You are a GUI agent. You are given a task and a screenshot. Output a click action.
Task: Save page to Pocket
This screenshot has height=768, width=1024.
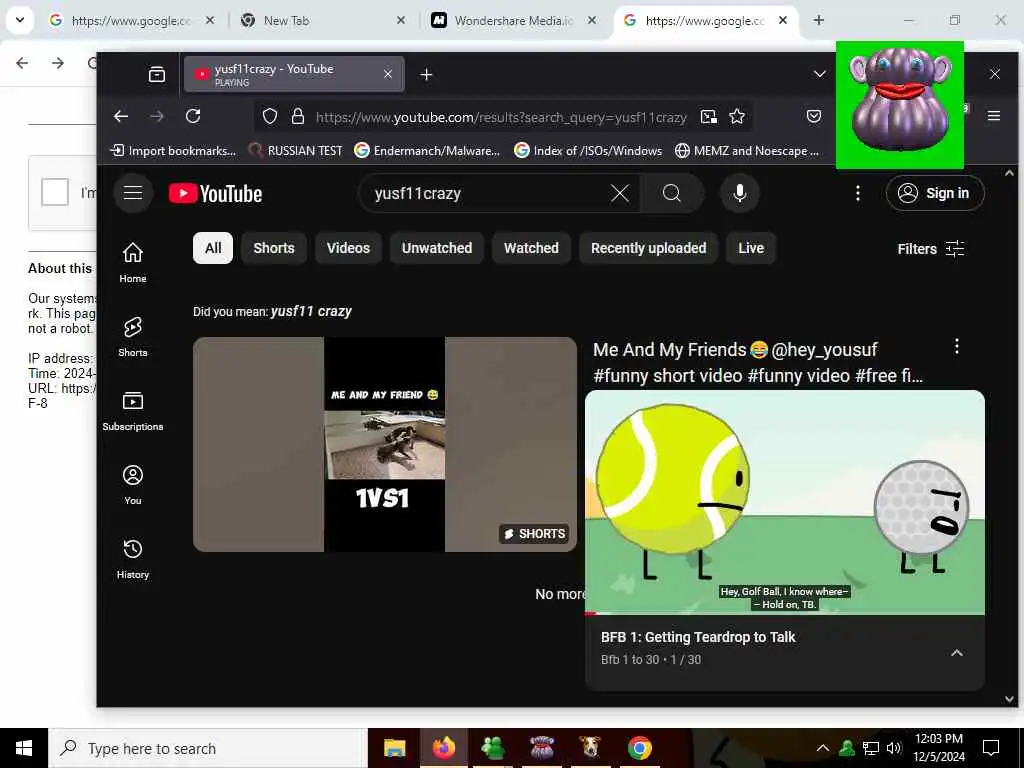814,116
